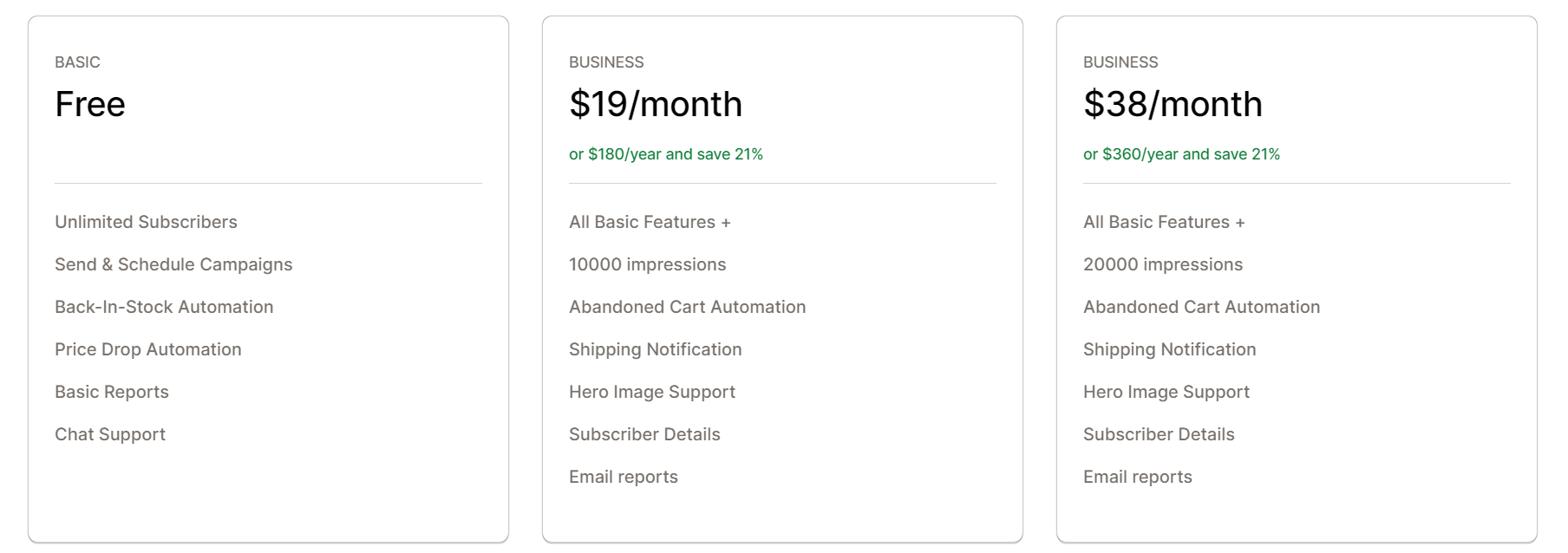Select Subscriber Details in $38/month plan
Screen dimensions: 1568x553
(1159, 434)
